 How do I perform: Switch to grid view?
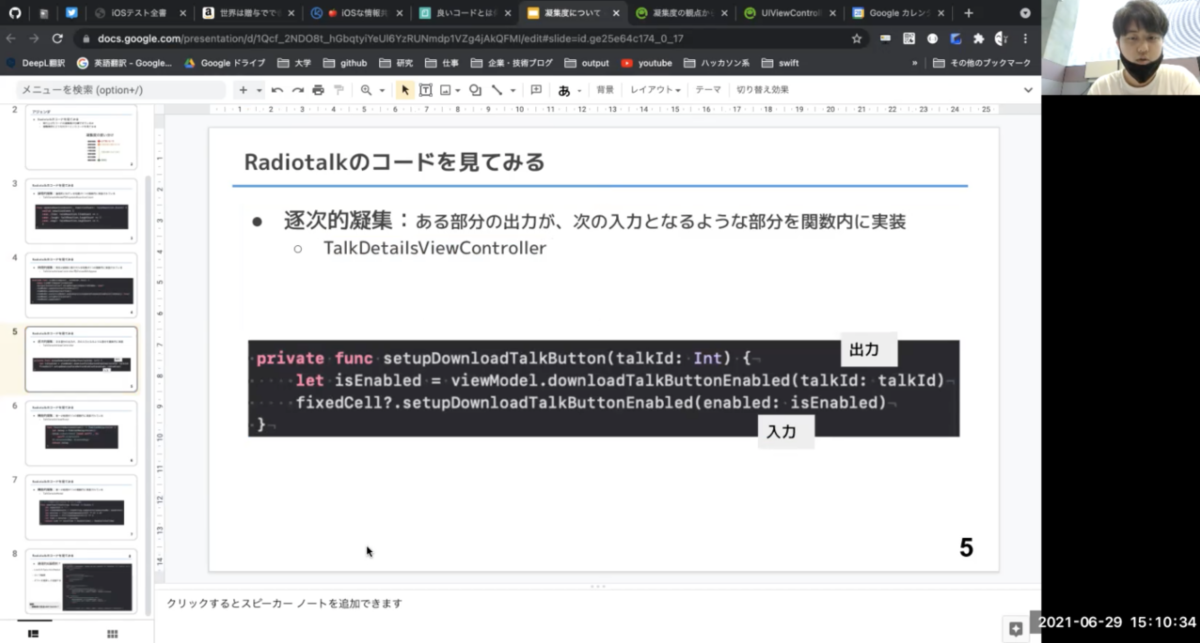[x=112, y=633]
